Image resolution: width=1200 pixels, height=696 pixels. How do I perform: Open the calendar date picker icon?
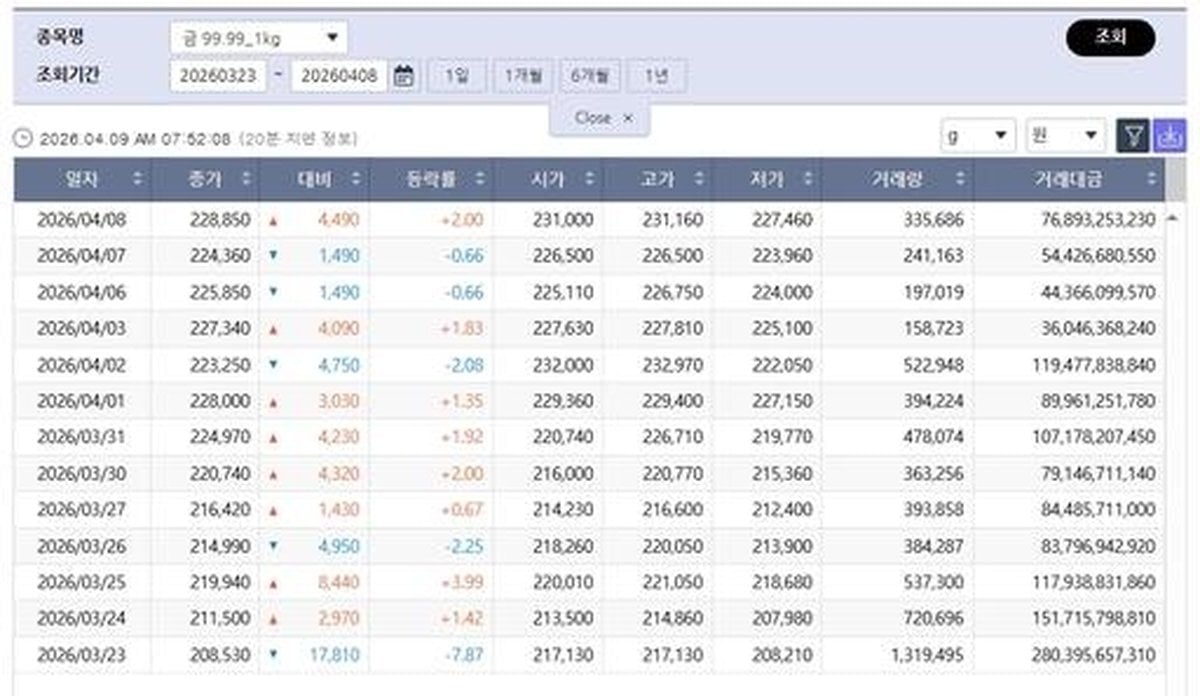pos(403,76)
